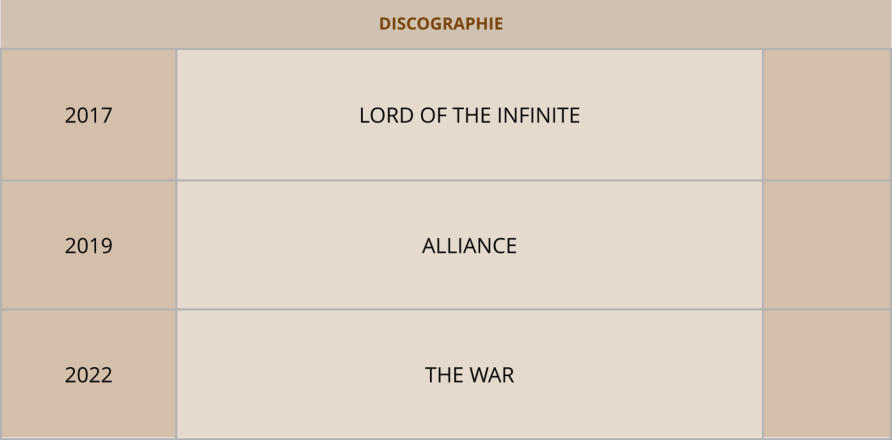892x440 pixels.
Task: Open THE WAR album entry
Action: [x=469, y=375]
